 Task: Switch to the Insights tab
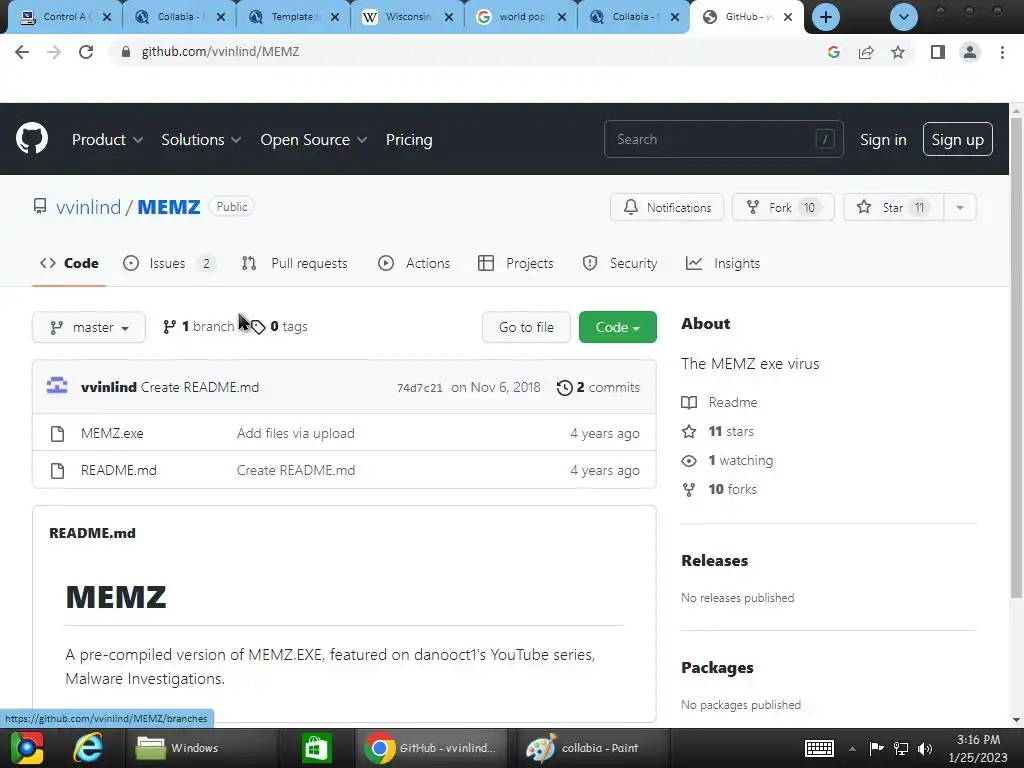coord(722,263)
